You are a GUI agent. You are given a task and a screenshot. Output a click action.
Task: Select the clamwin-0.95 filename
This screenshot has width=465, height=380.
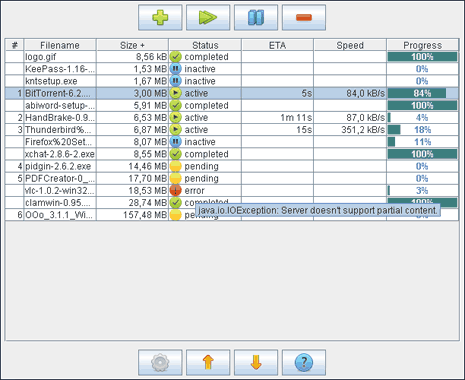[58, 203]
